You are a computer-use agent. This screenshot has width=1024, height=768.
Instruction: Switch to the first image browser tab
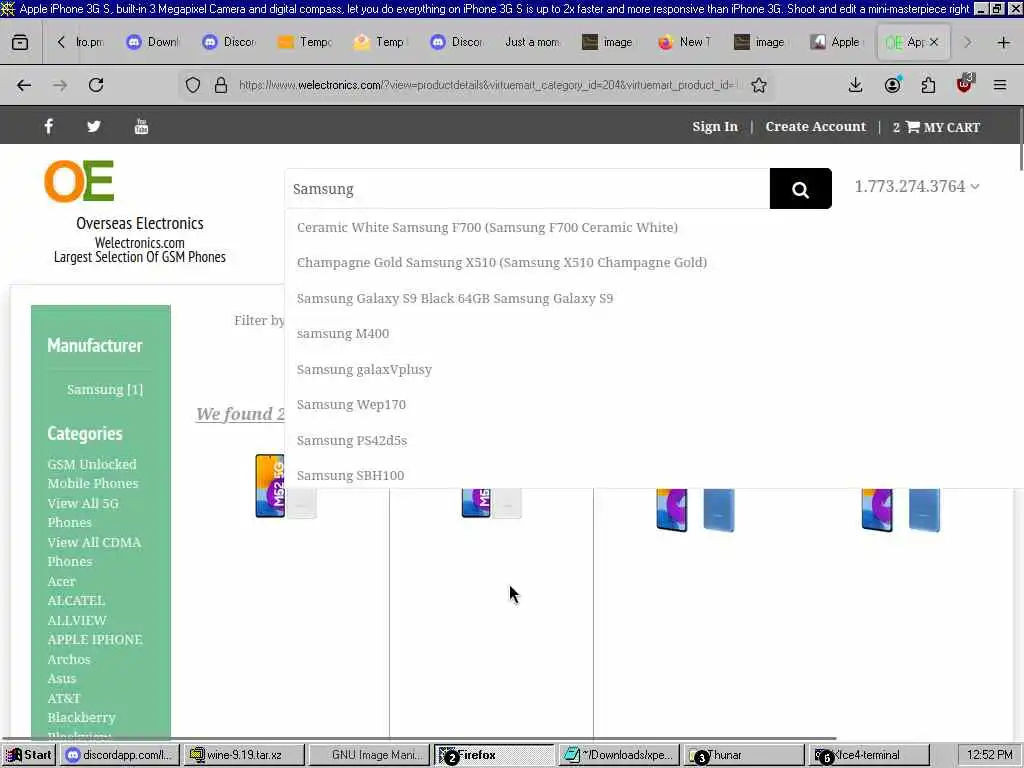tap(609, 42)
